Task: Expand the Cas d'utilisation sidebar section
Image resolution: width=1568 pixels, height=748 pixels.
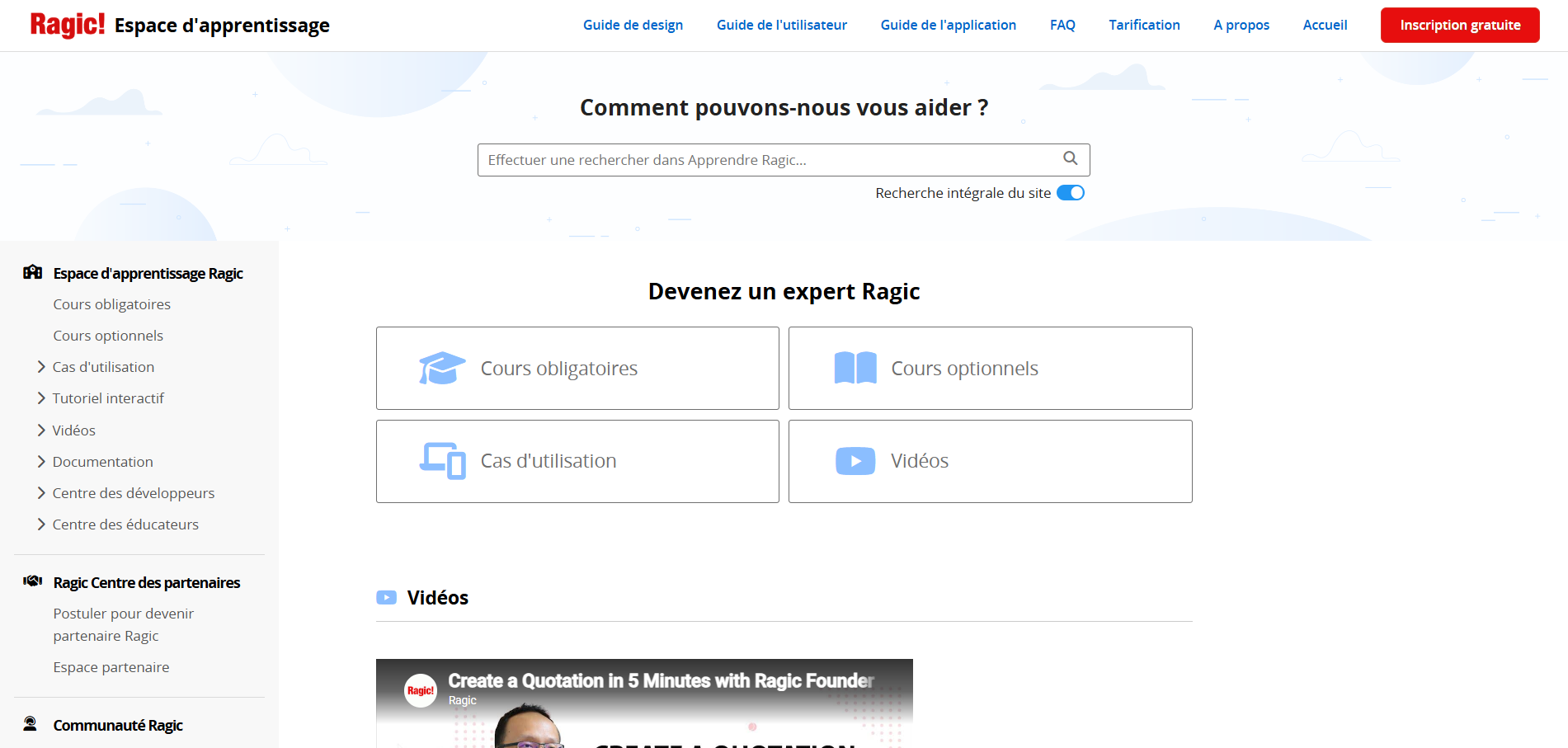Action: point(41,367)
